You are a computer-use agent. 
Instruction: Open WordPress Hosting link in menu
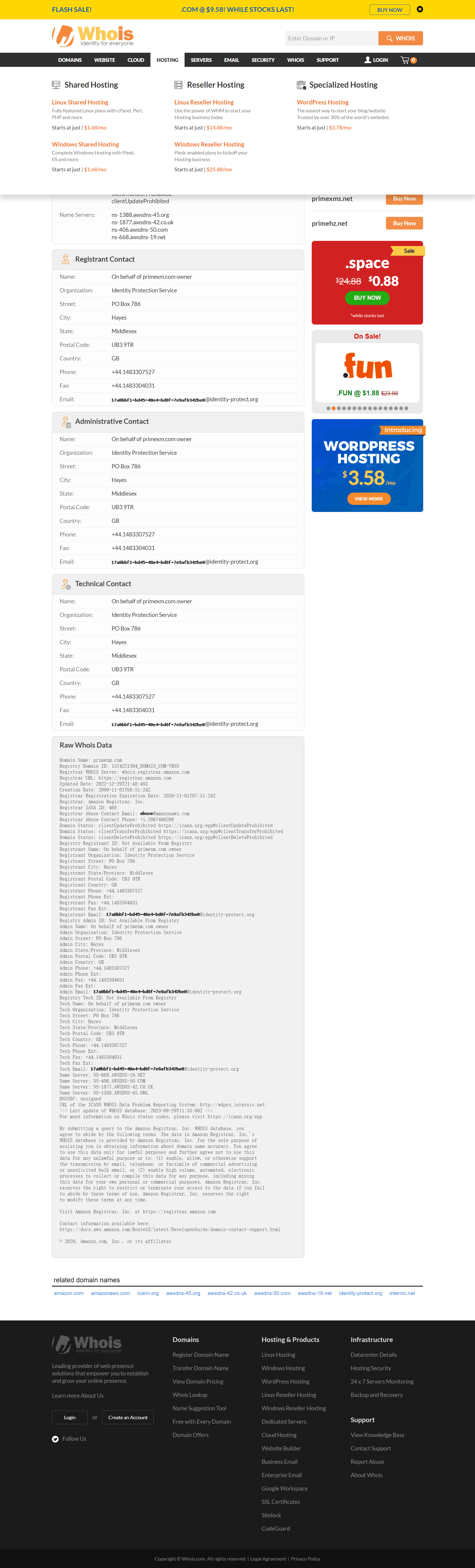tap(322, 102)
